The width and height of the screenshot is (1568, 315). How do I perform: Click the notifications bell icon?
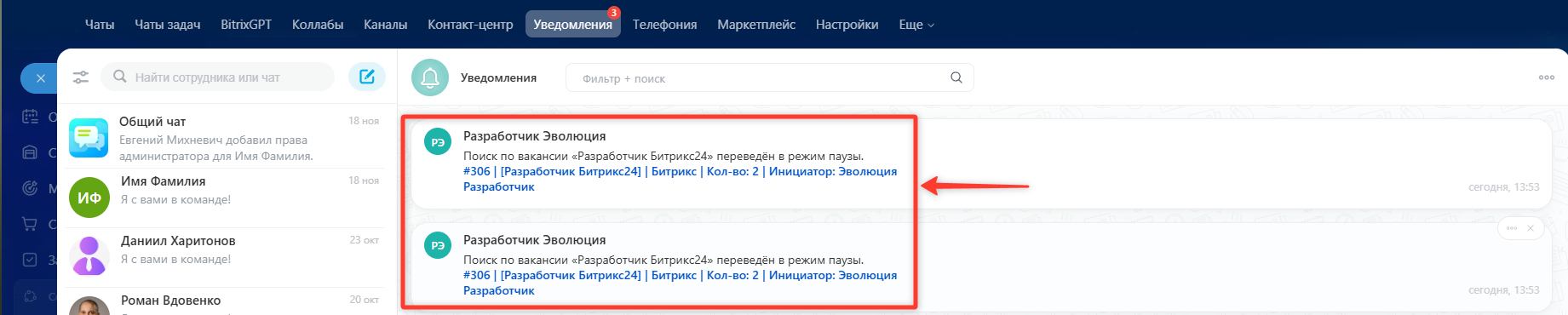tap(430, 77)
